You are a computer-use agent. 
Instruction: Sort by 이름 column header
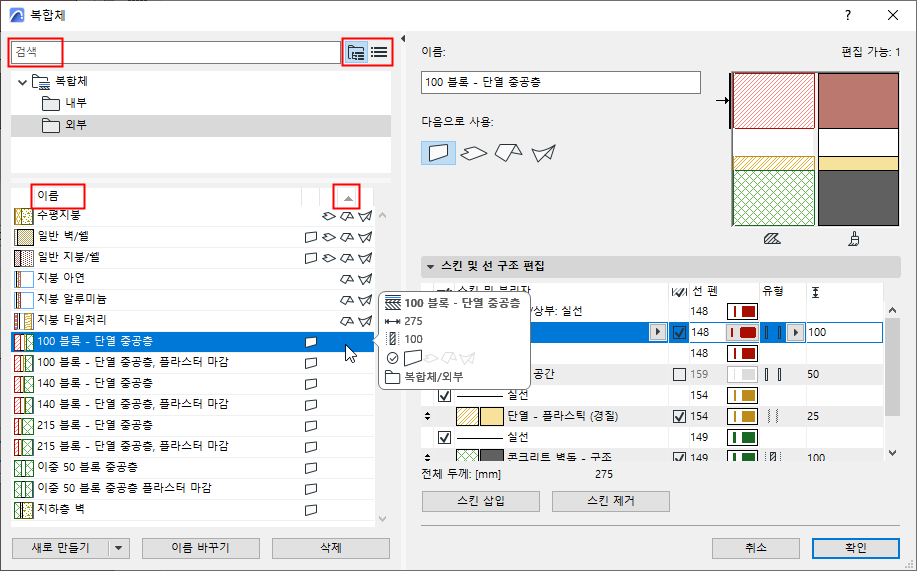click(48, 196)
